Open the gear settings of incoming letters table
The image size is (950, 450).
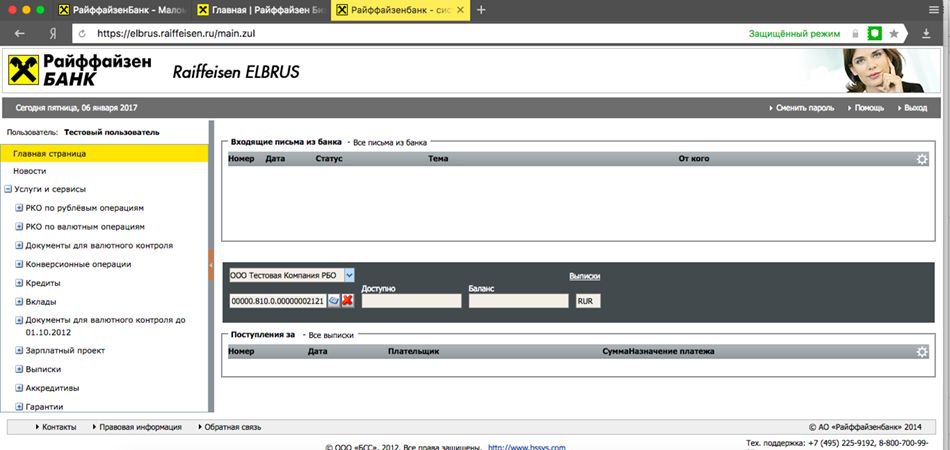pyautogui.click(x=922, y=159)
